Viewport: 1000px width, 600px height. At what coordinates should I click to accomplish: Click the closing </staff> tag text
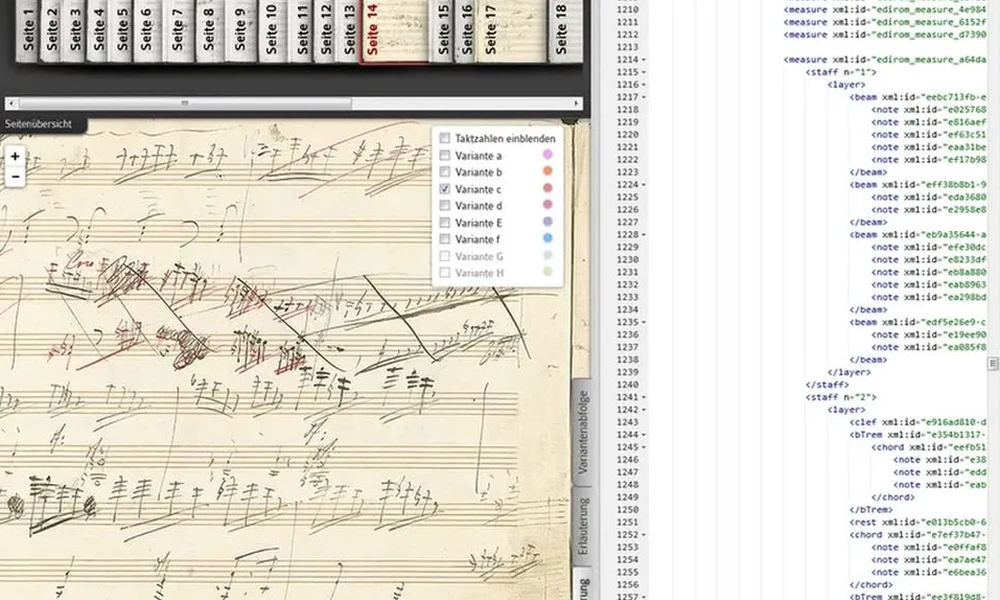827,384
